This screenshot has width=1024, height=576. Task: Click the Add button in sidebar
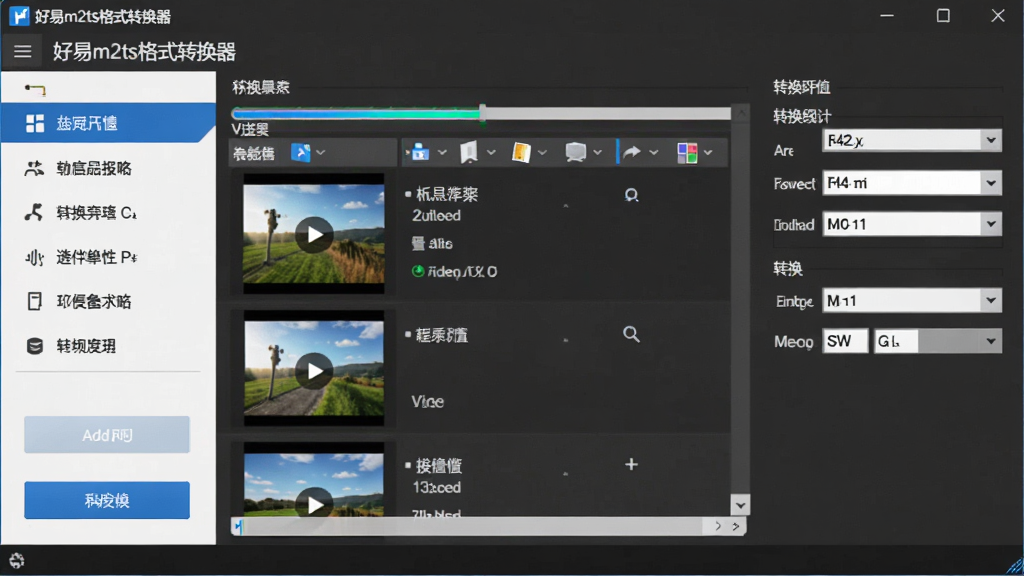pyautogui.click(x=107, y=435)
